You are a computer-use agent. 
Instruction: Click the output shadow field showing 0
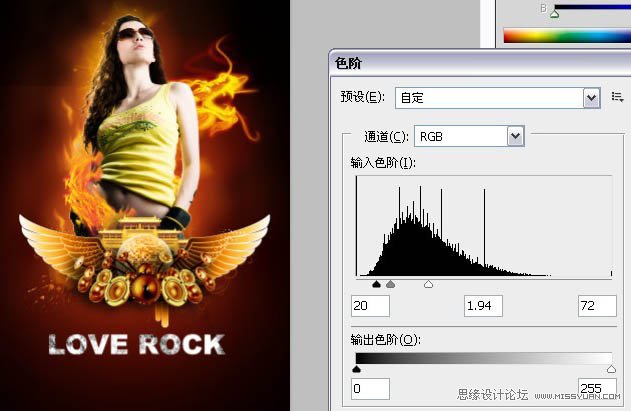click(370, 389)
